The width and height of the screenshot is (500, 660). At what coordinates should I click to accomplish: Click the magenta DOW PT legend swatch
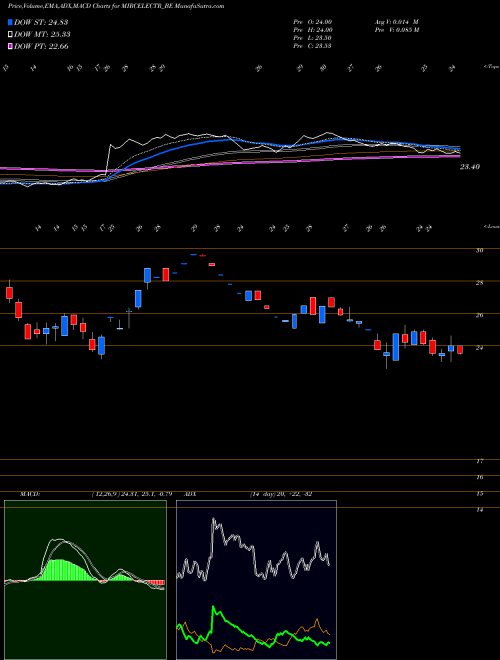[11, 46]
